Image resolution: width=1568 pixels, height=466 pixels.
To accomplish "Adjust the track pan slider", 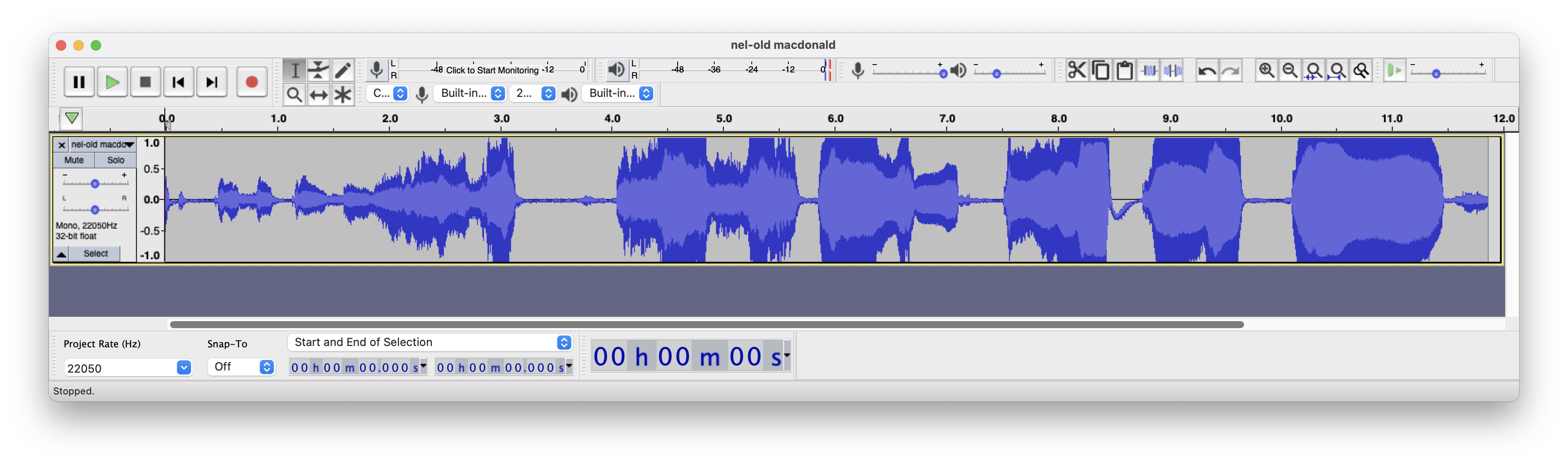I will coord(95,209).
